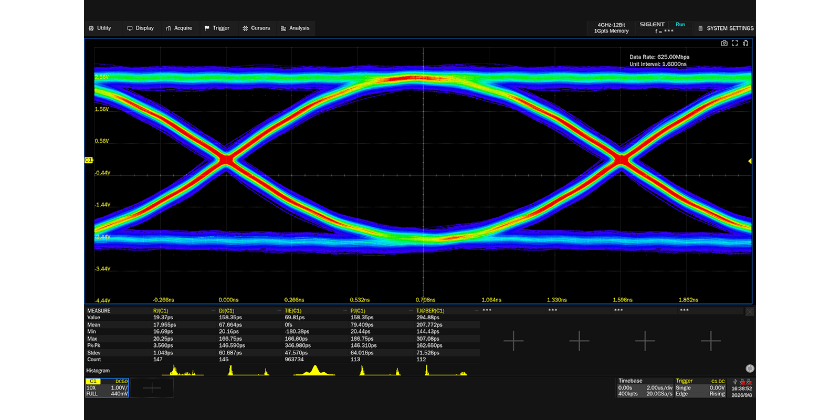Select the Rj(C1) column header

coord(161,311)
